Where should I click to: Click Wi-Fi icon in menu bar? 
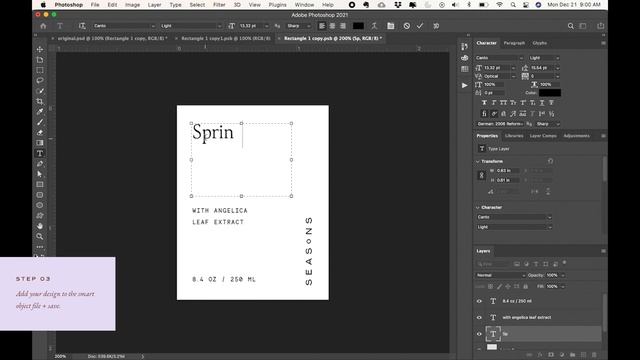[500, 5]
